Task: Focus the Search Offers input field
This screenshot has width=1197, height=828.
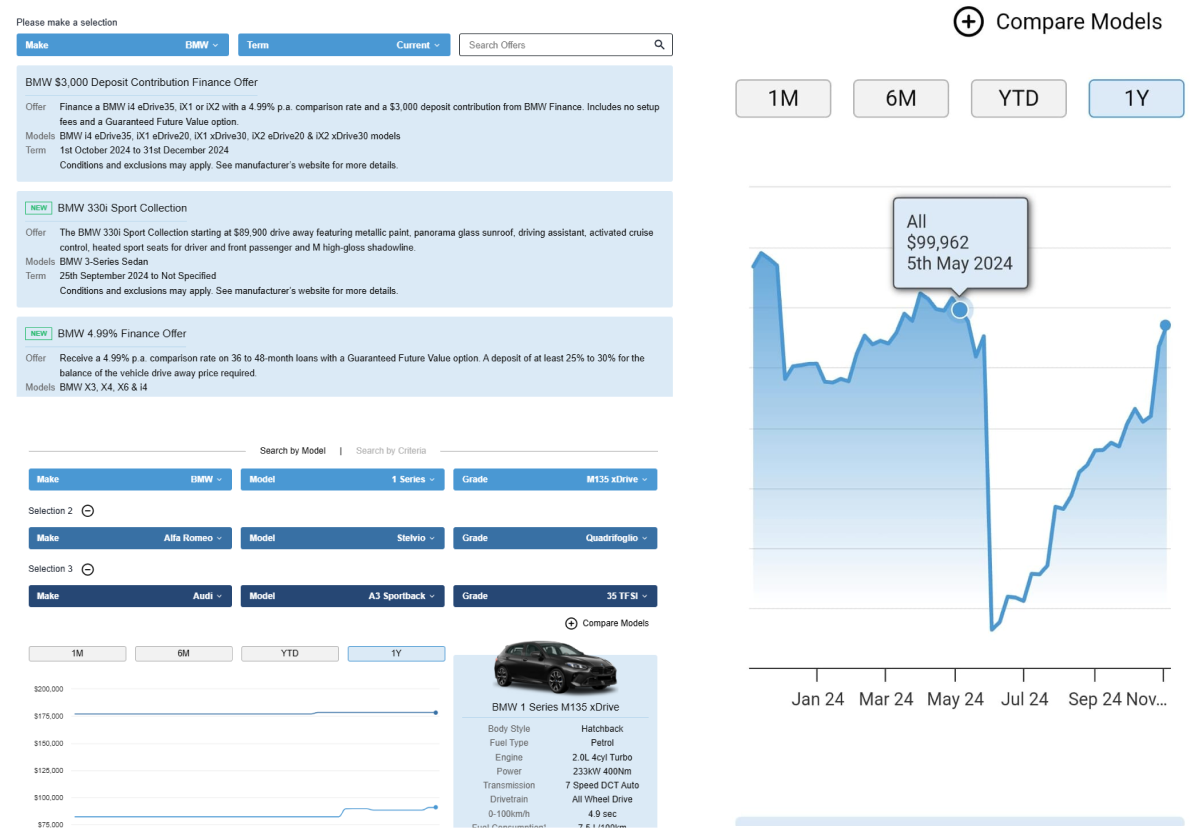Action: click(566, 45)
